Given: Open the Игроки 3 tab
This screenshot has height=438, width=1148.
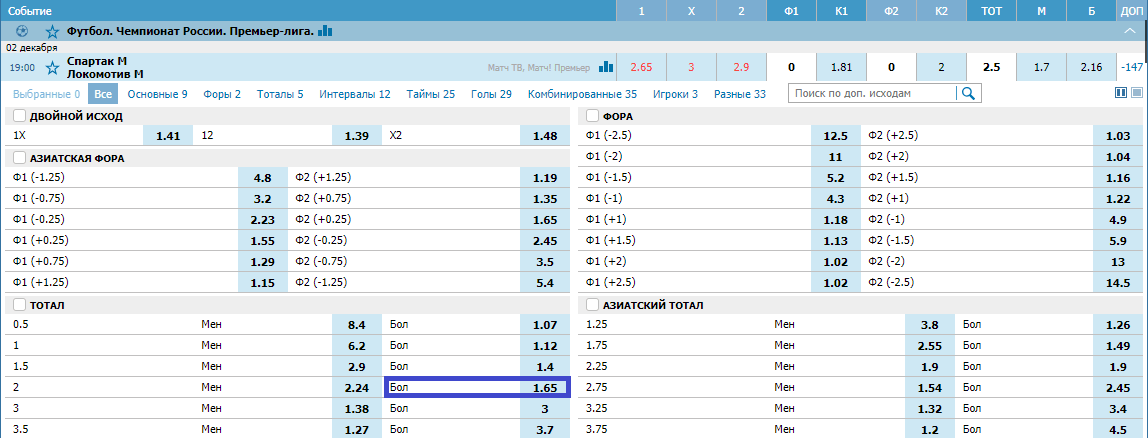Looking at the screenshot, I should pos(675,94).
